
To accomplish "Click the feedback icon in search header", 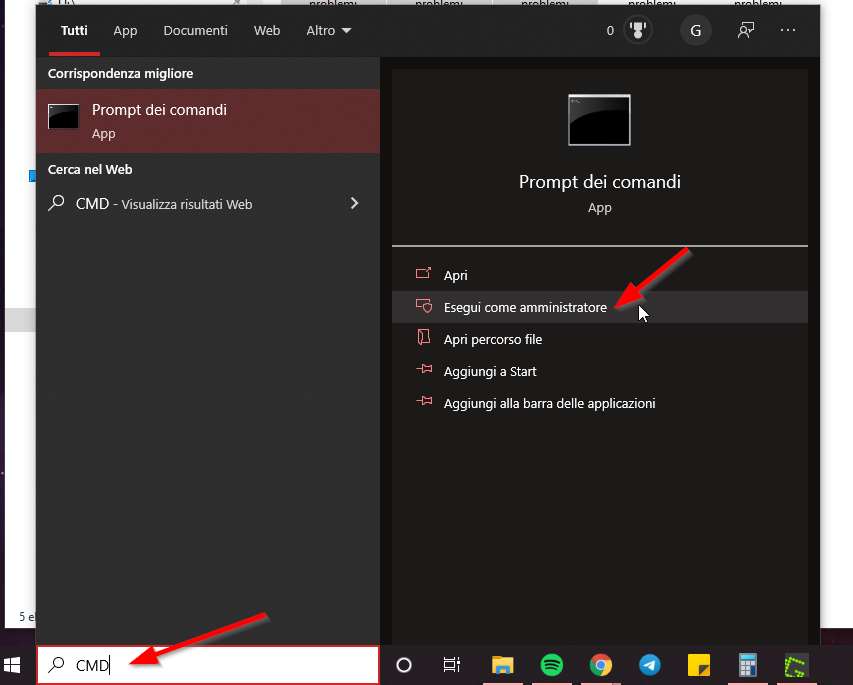I will tap(745, 30).
